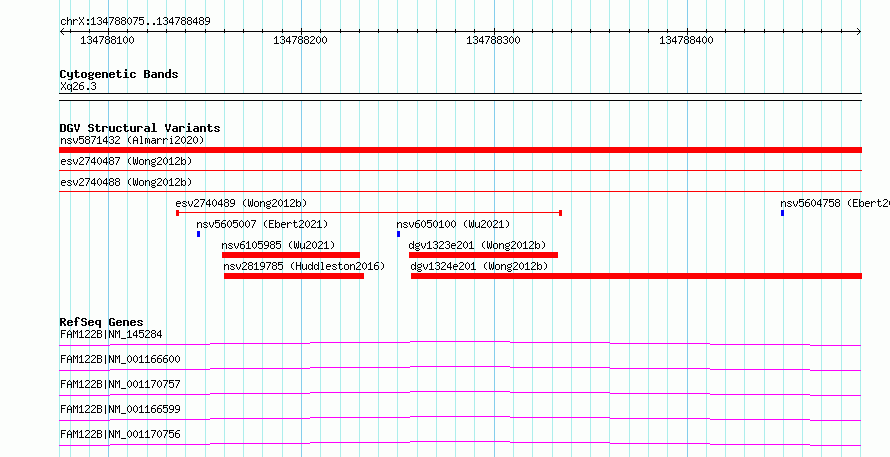Click the nsv5604758 (Ebert) label

(834, 203)
